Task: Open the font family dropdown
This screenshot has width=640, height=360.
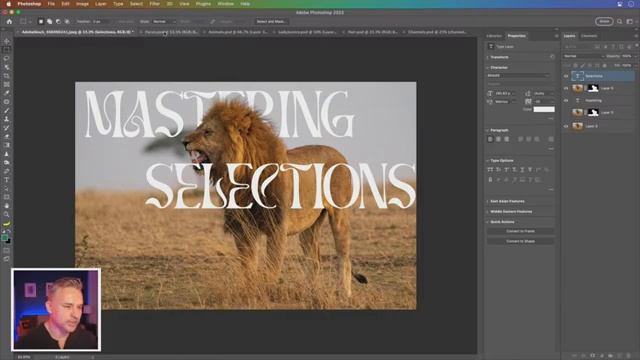Action: pos(518,76)
